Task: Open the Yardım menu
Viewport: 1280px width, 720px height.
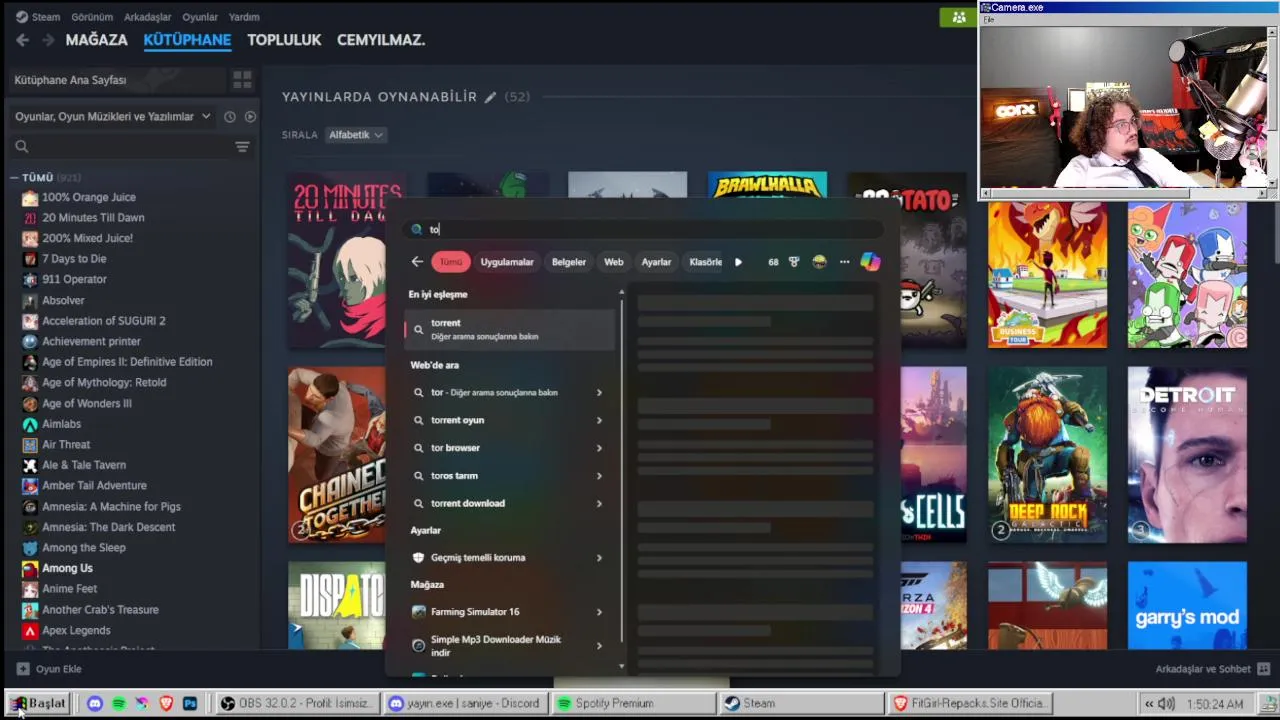Action: point(244,17)
